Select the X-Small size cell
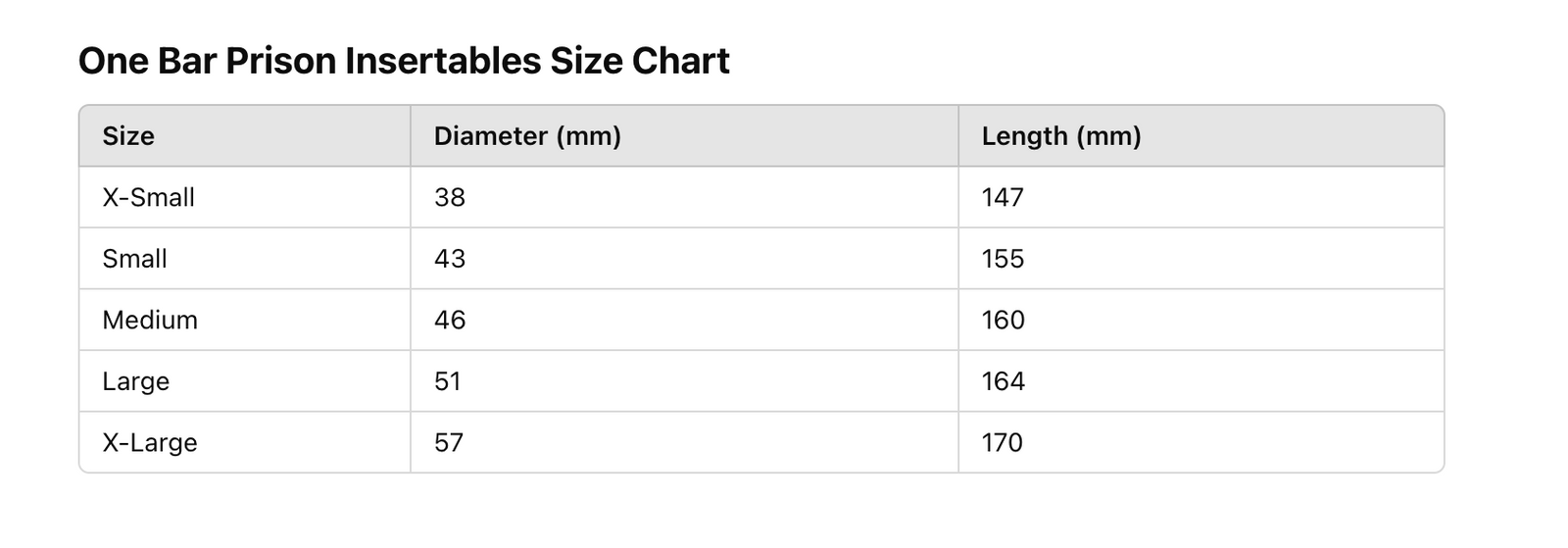 coord(149,198)
